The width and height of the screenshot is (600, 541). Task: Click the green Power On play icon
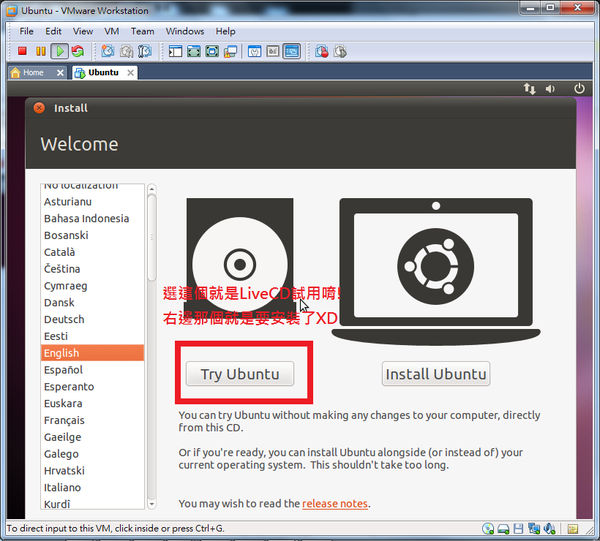pyautogui.click(x=60, y=51)
